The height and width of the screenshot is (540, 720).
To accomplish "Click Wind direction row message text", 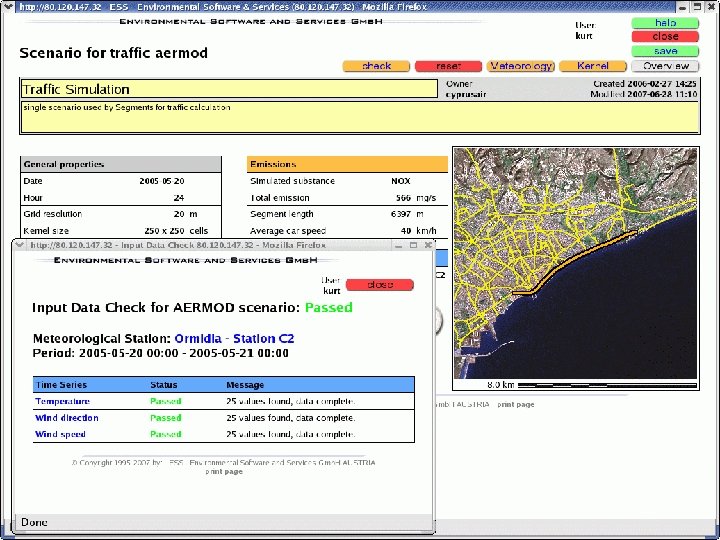I will click(x=291, y=418).
